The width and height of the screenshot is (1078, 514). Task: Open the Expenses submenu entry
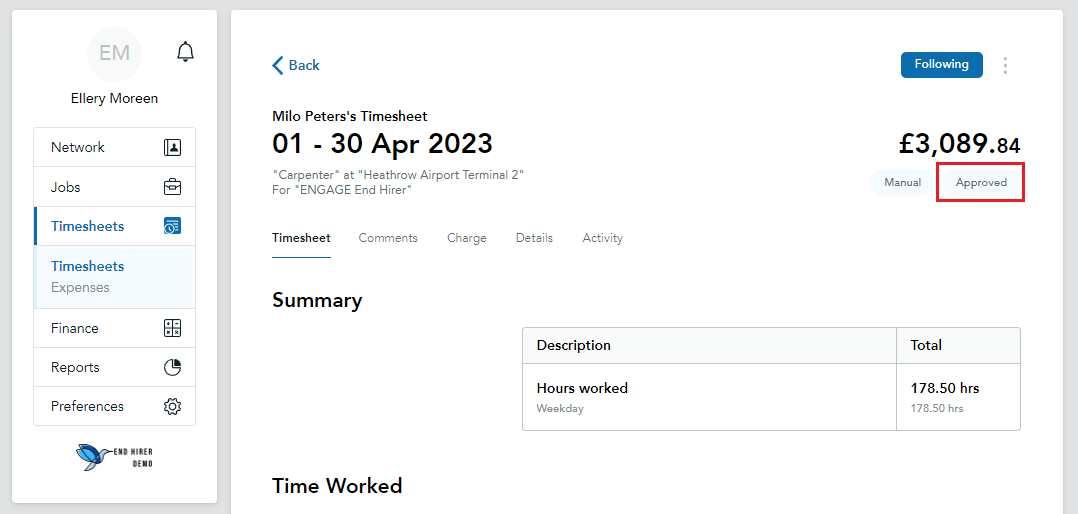tap(80, 287)
